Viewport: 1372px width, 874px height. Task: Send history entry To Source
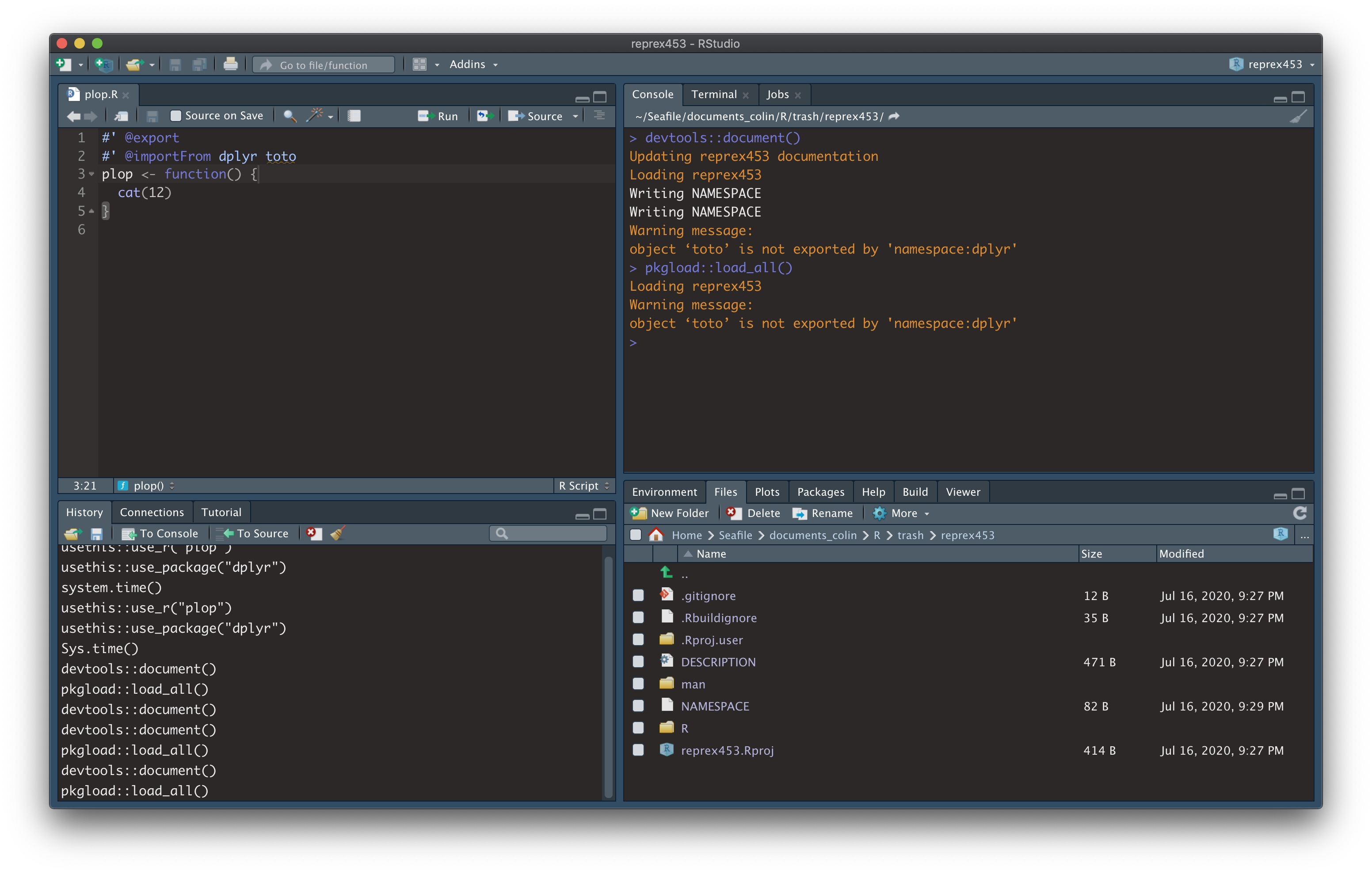coord(253,533)
